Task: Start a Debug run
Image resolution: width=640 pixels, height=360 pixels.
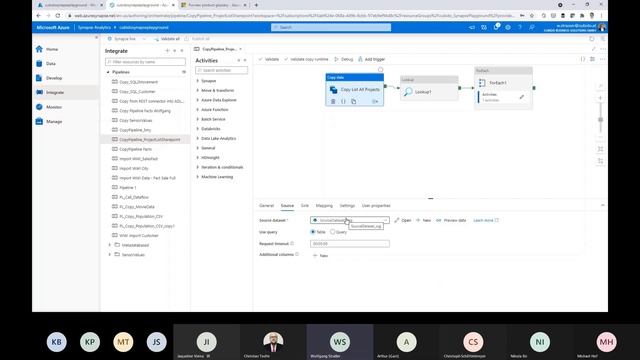Action: pos(344,59)
